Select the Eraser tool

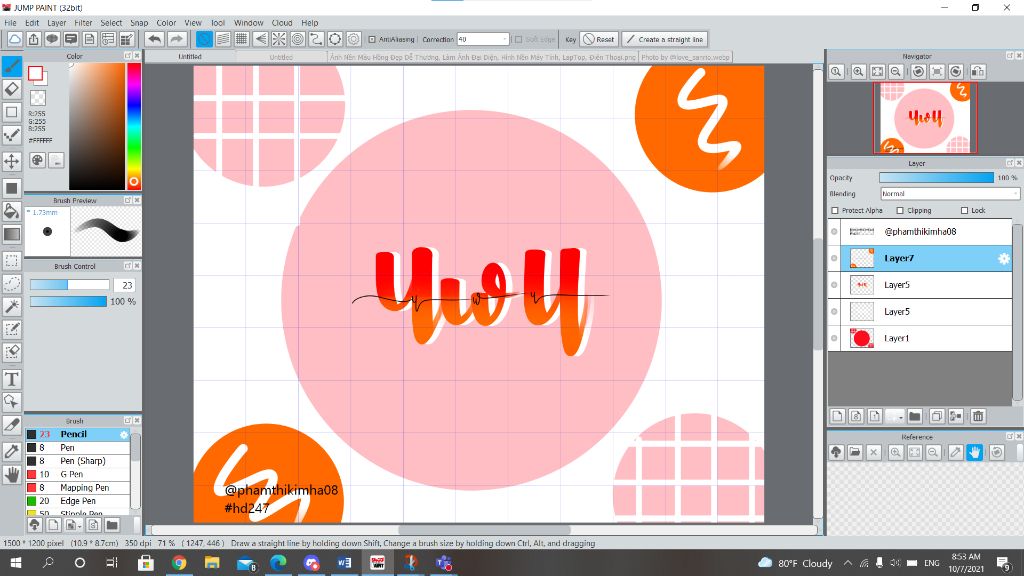click(12, 89)
